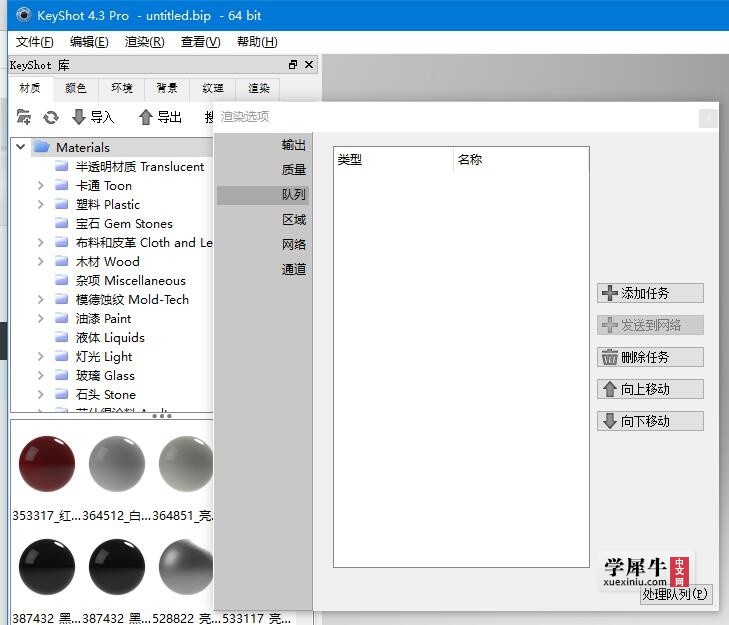Click the three-dot panel splitter handle
The image size is (729, 625).
(162, 416)
